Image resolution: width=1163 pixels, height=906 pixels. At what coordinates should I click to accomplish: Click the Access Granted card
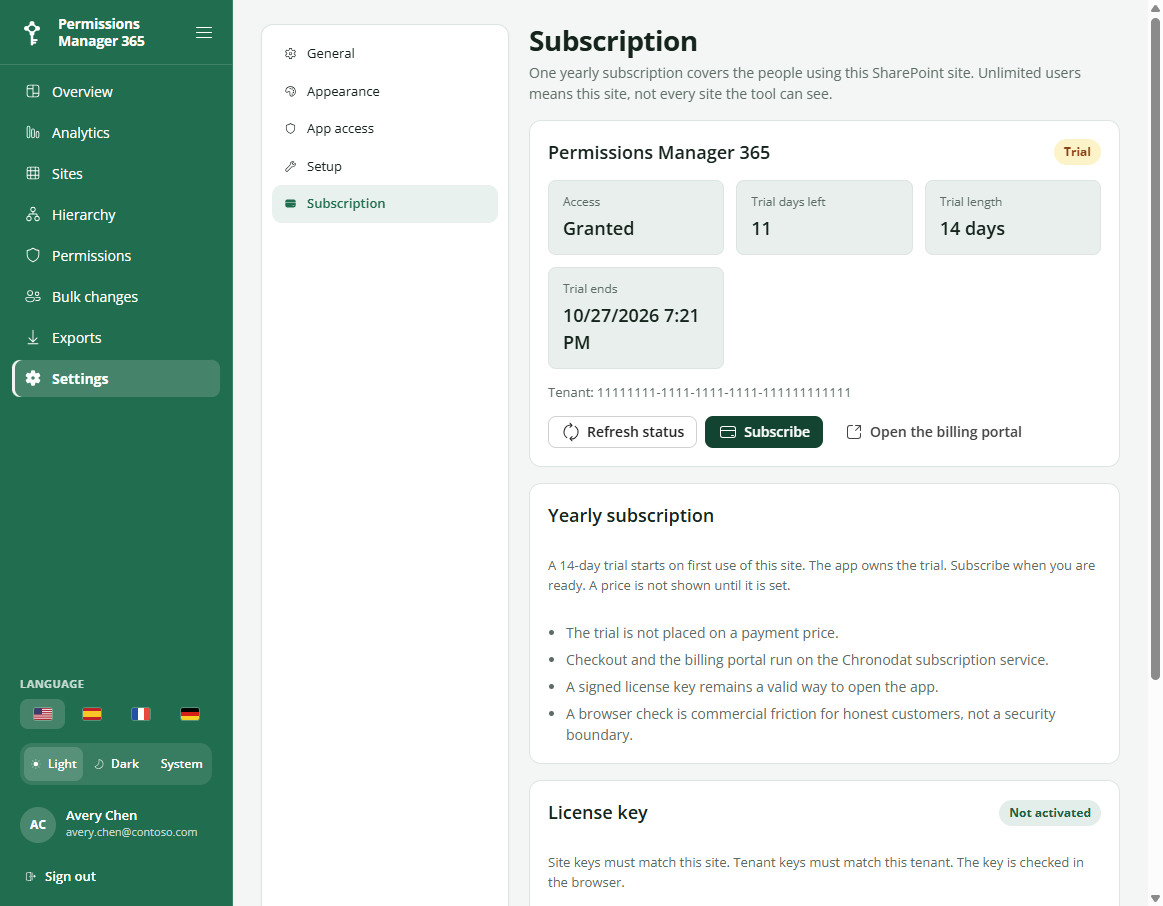[636, 217]
